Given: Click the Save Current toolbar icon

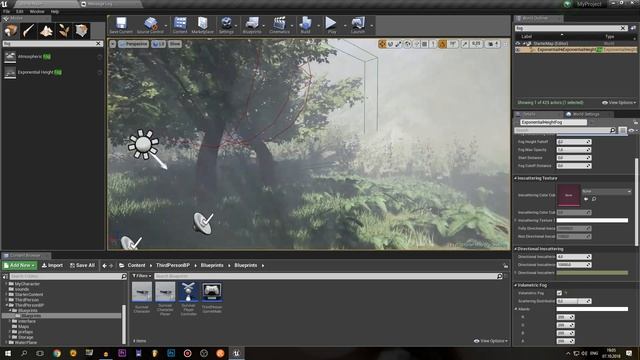Looking at the screenshot, I should point(121,24).
